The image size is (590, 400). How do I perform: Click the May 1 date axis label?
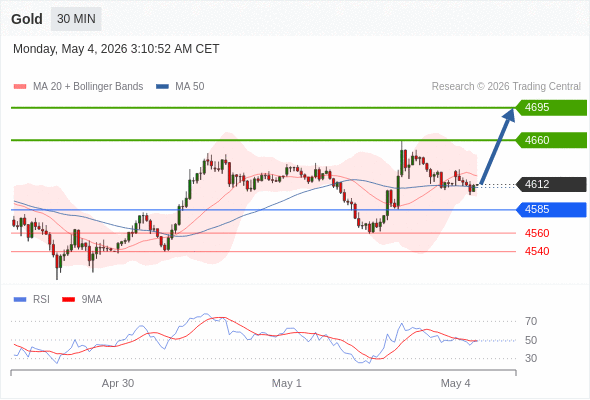pos(287,383)
